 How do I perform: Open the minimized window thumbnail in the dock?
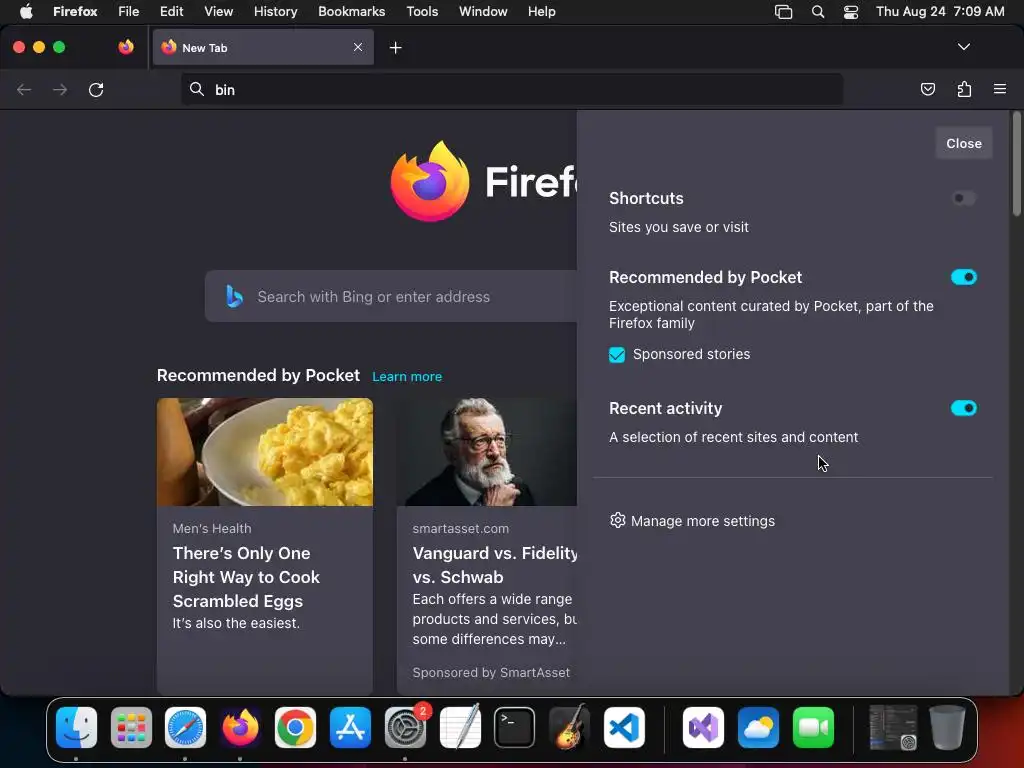pos(893,727)
